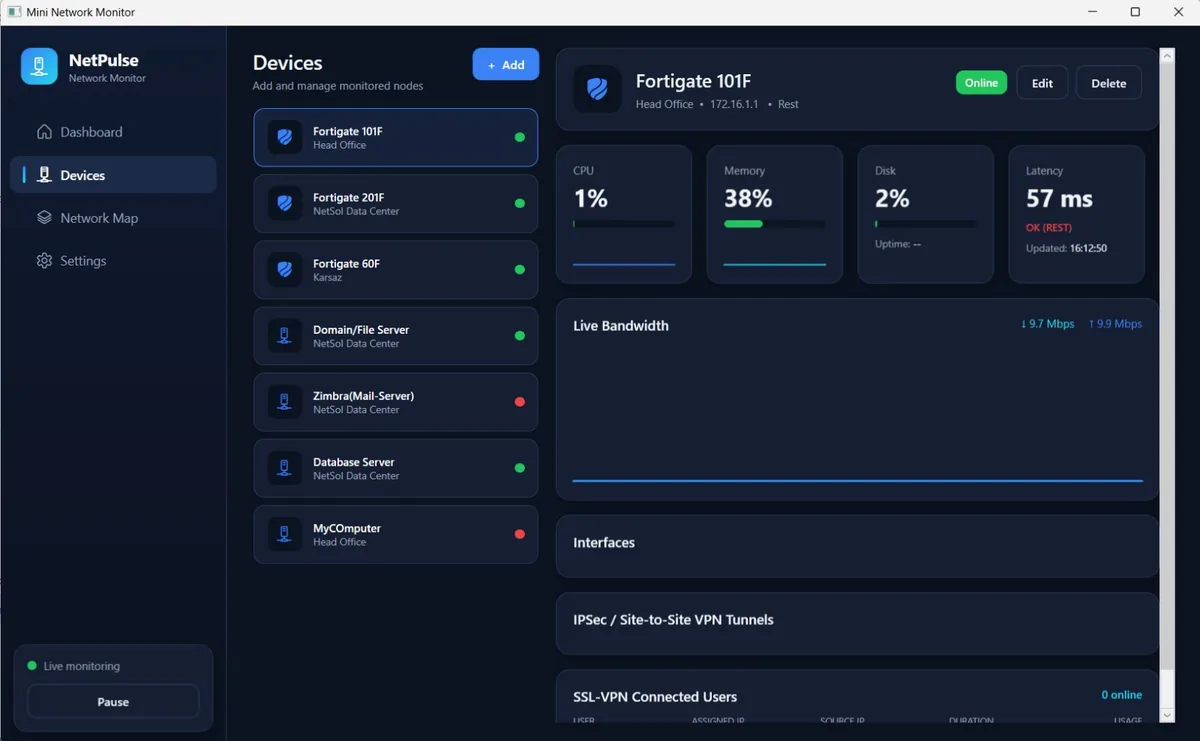
Task: Click the Zimbra(Mail-Server) device icon
Action: pos(285,402)
